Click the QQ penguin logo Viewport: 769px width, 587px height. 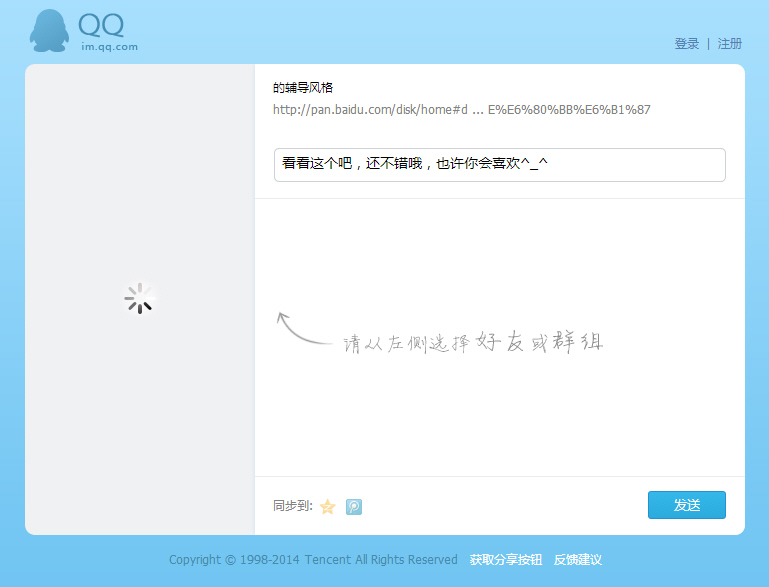tap(49, 31)
